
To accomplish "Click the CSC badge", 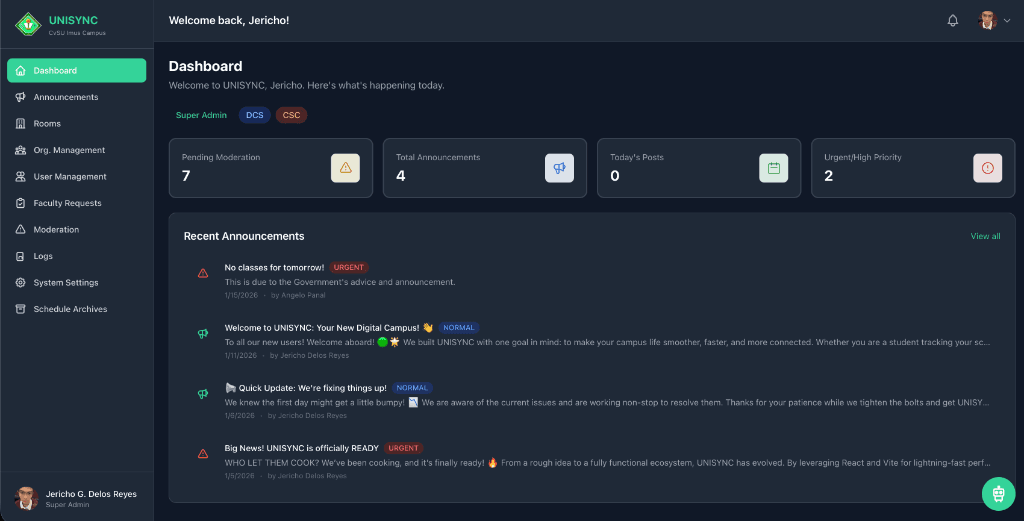I will (x=291, y=115).
